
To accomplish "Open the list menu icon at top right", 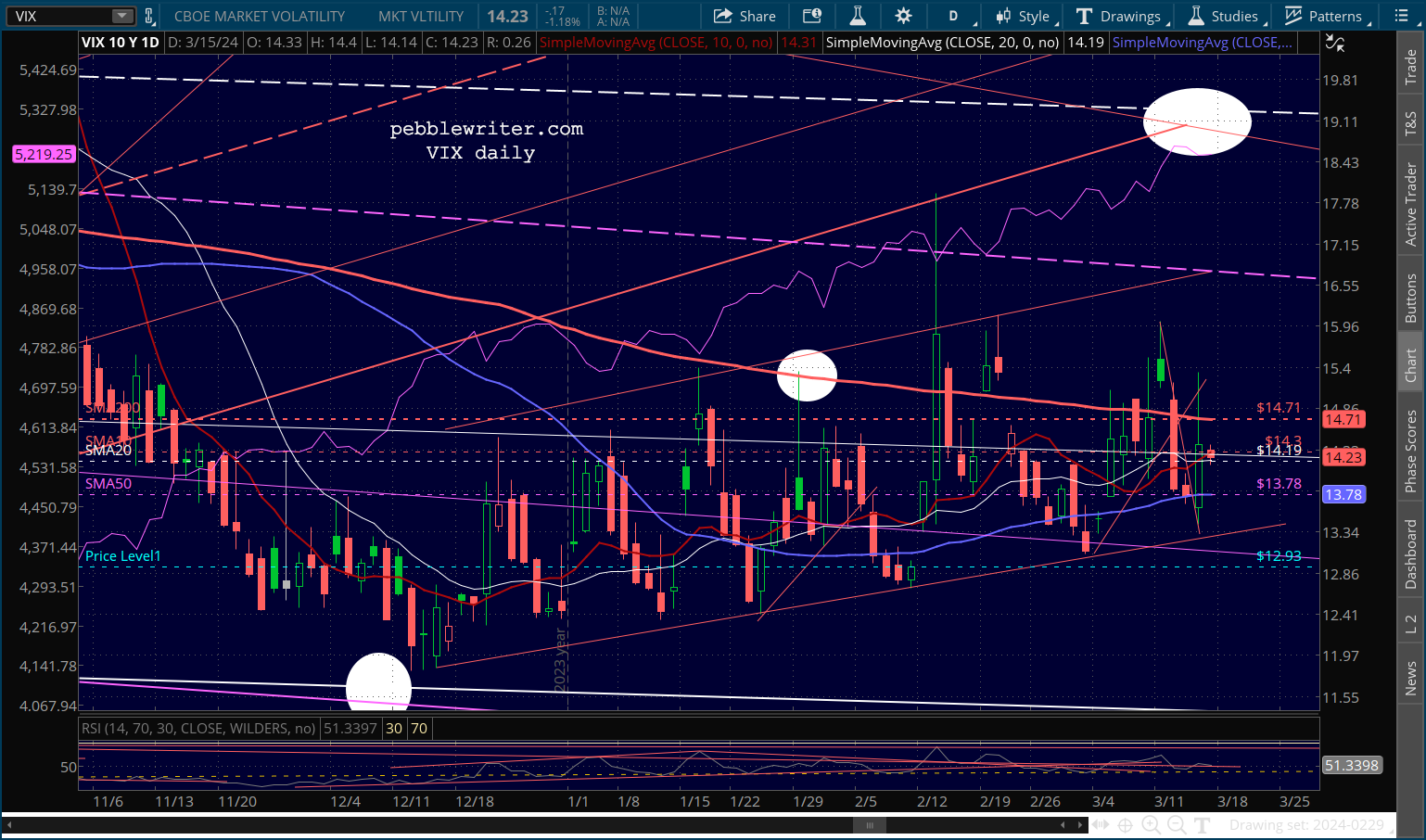I will [x=1401, y=16].
